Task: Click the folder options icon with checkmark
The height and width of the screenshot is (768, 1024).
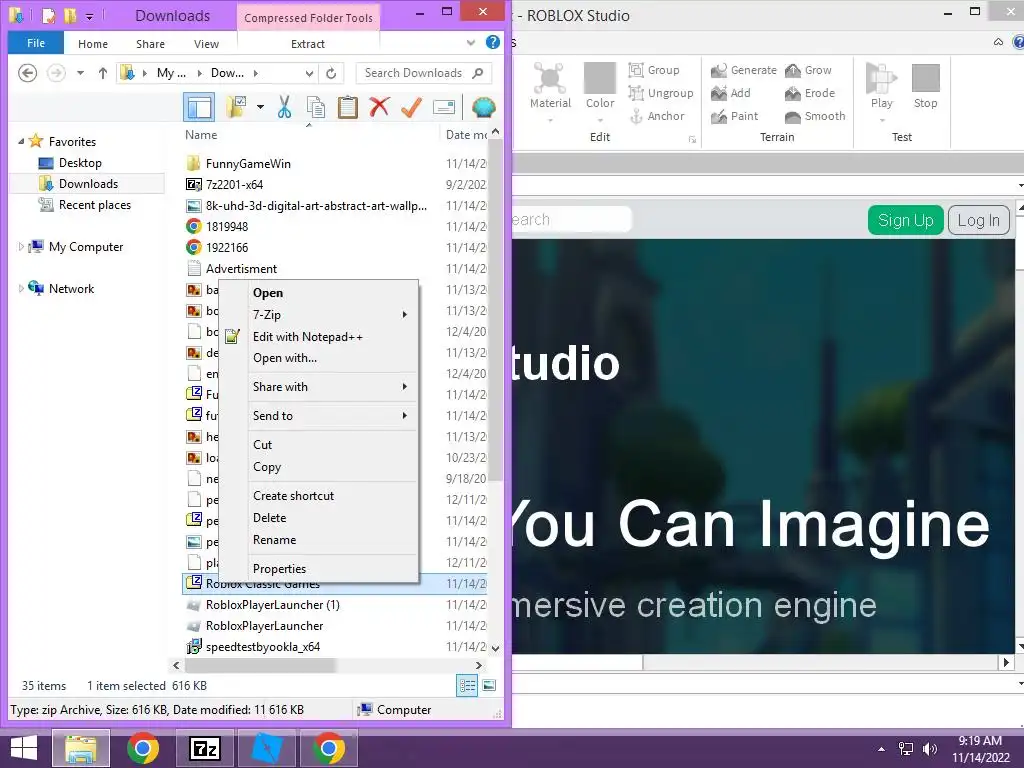Action: click(x=236, y=107)
